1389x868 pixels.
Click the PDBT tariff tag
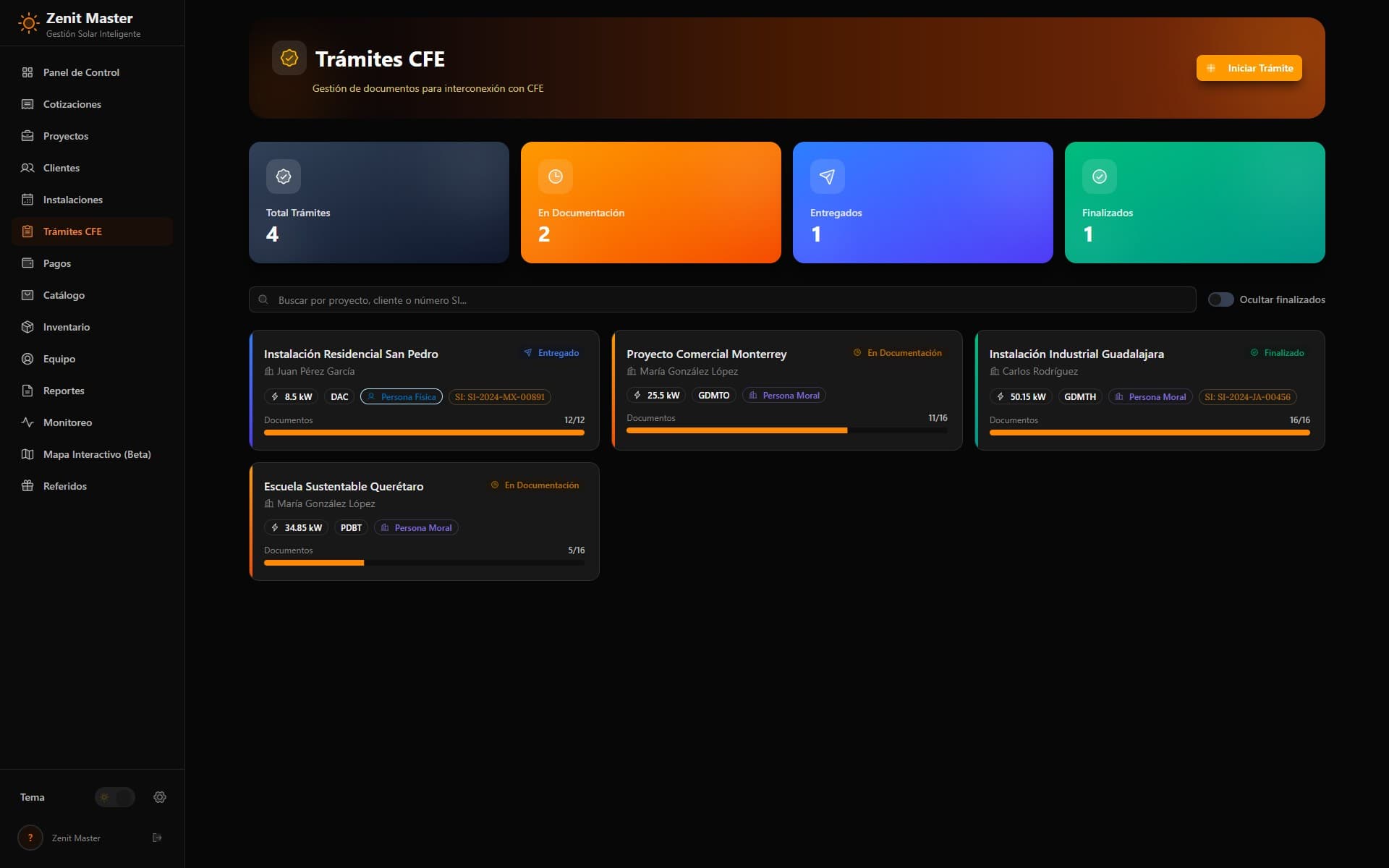pos(351,527)
